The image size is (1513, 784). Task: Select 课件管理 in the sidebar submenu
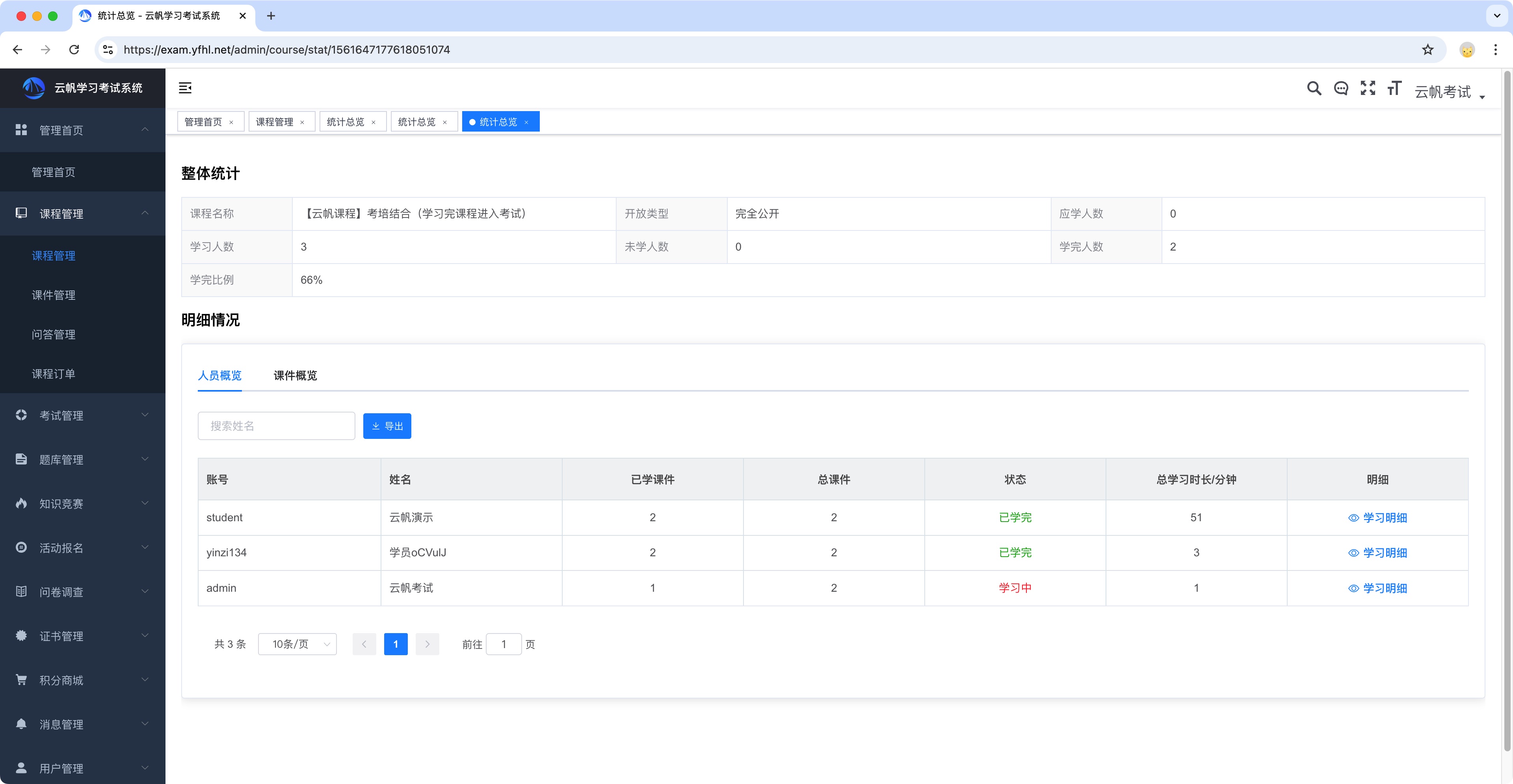(54, 295)
